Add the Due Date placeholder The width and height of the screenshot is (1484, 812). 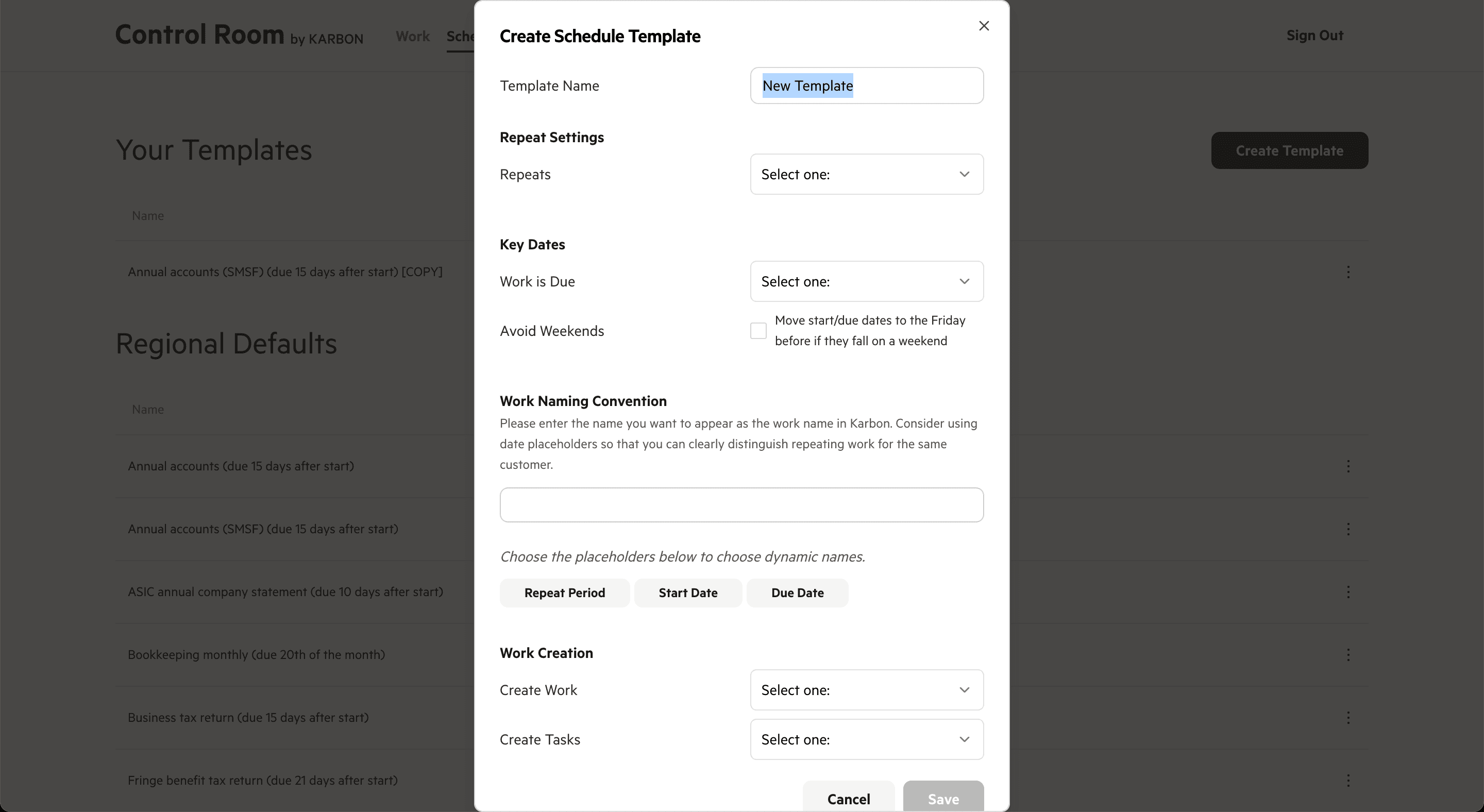tap(797, 593)
